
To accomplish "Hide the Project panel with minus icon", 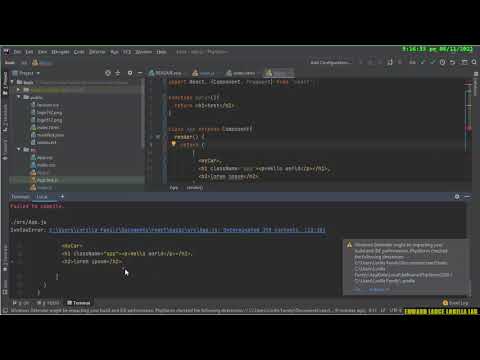I will pyautogui.click(x=140, y=73).
